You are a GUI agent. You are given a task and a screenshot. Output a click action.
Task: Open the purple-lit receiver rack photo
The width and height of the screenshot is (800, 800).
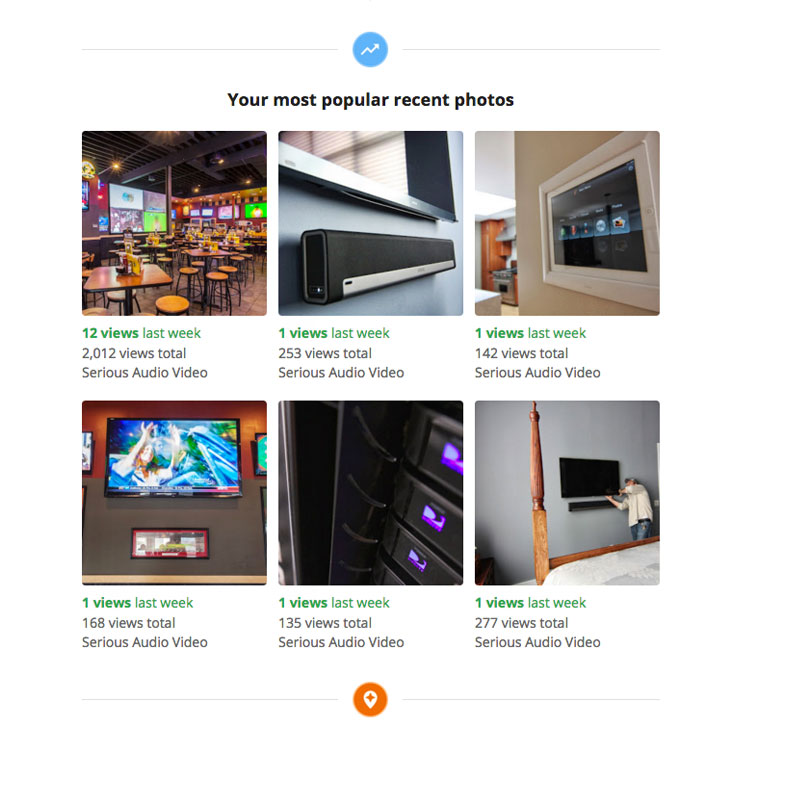pos(370,492)
